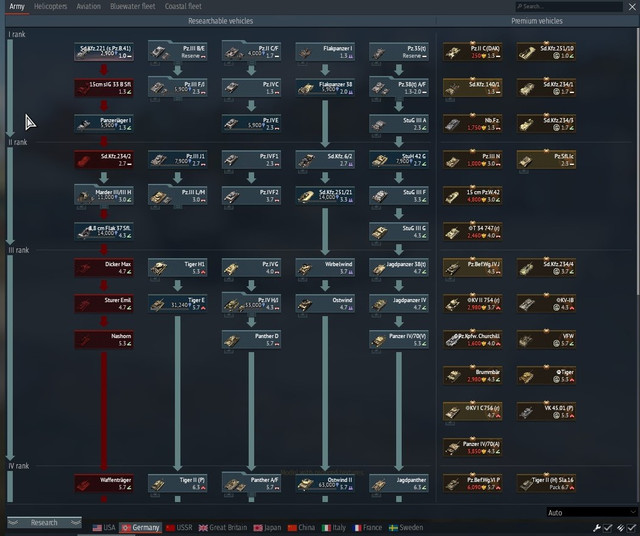
Task: Select premium Sd.Kfz.251/10 vehicle
Action: (547, 52)
